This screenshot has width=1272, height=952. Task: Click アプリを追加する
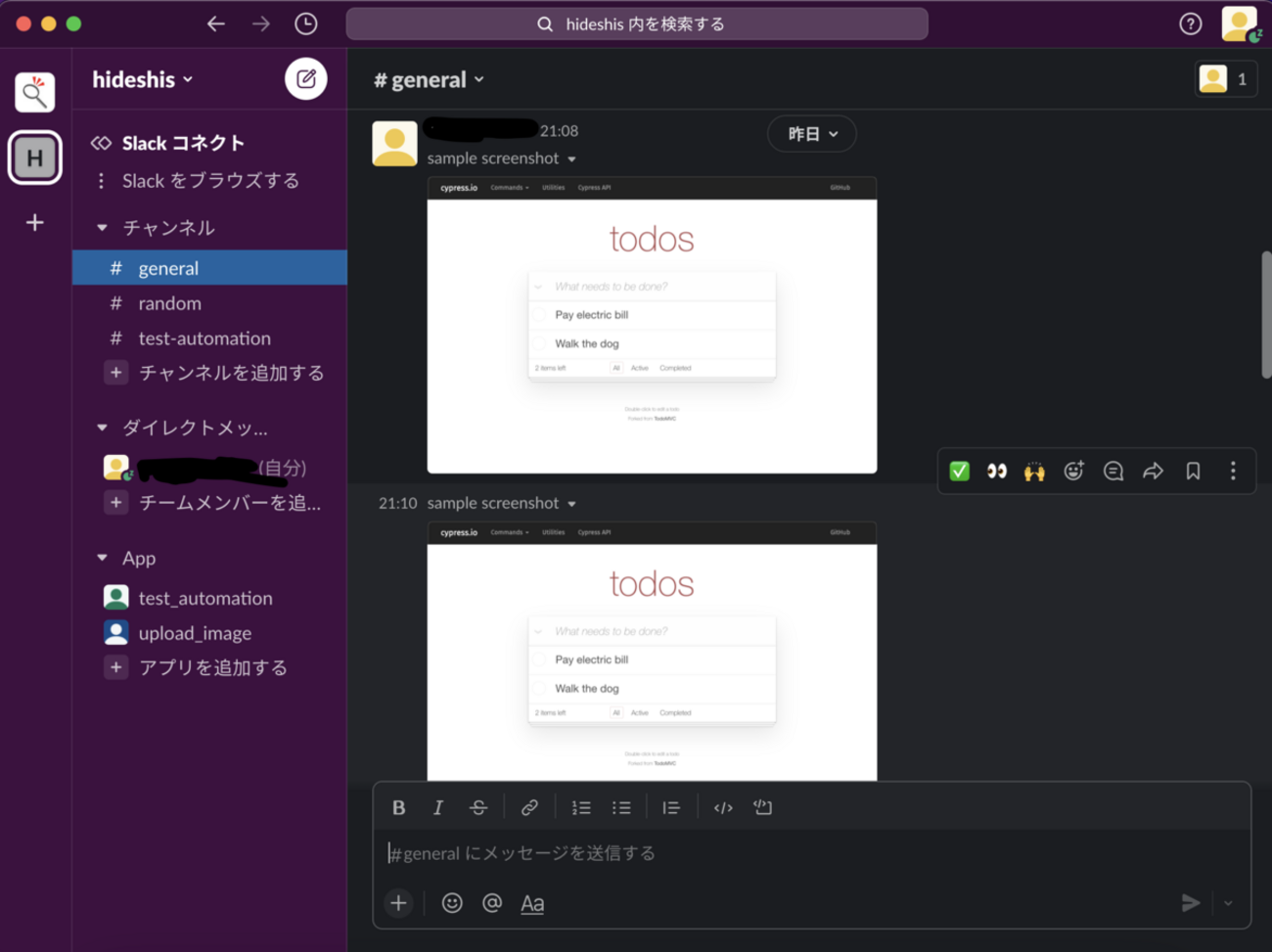pyautogui.click(x=209, y=667)
